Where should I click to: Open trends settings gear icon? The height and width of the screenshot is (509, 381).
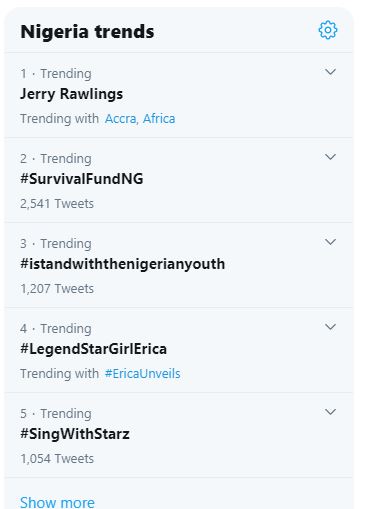click(328, 30)
